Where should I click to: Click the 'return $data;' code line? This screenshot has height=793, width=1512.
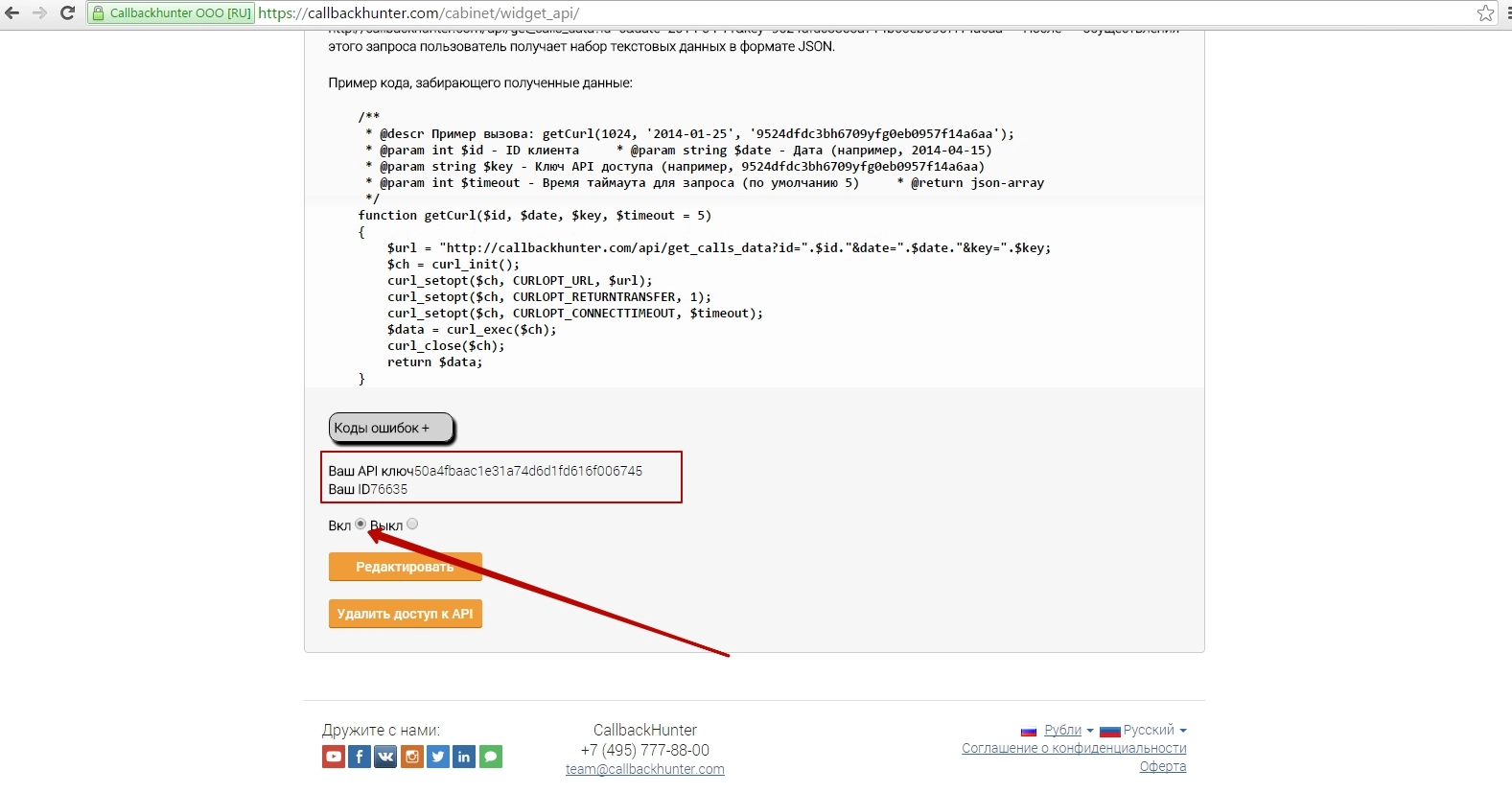pos(435,362)
